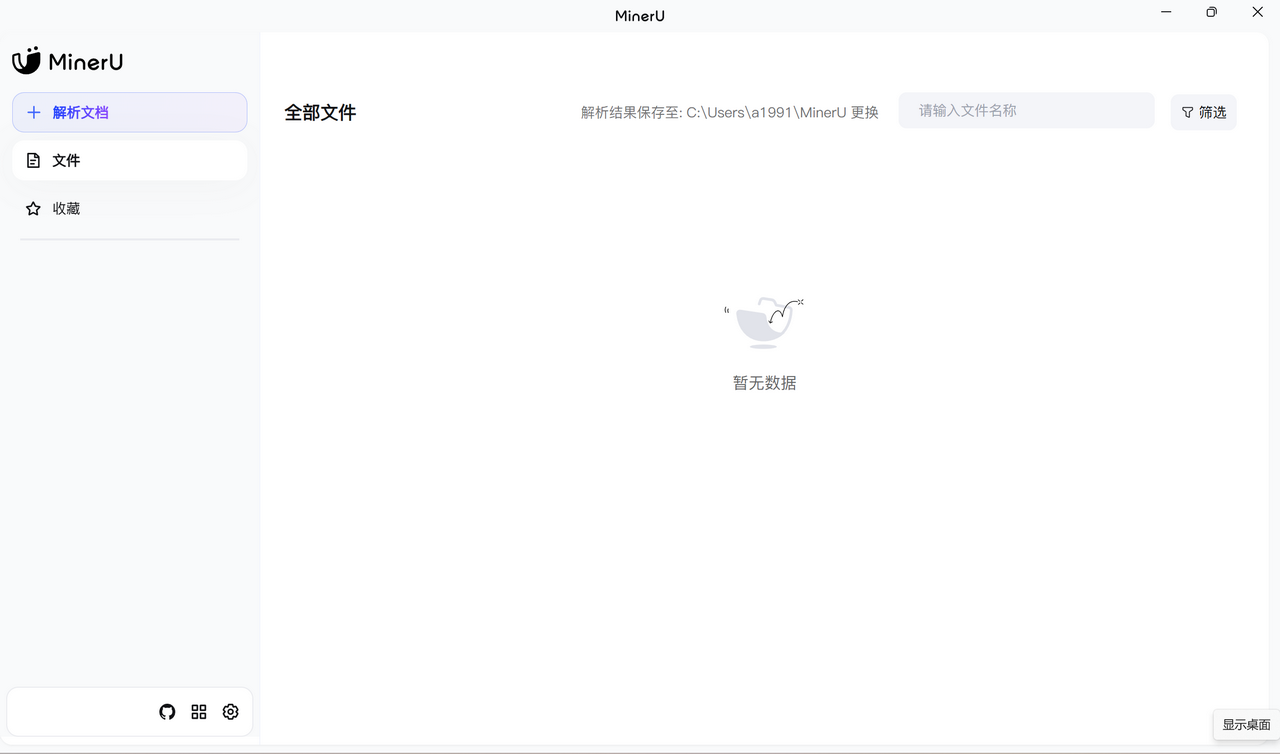This screenshot has width=1280, height=754.
Task: Select the document icon beside 文件
Action: [34, 160]
